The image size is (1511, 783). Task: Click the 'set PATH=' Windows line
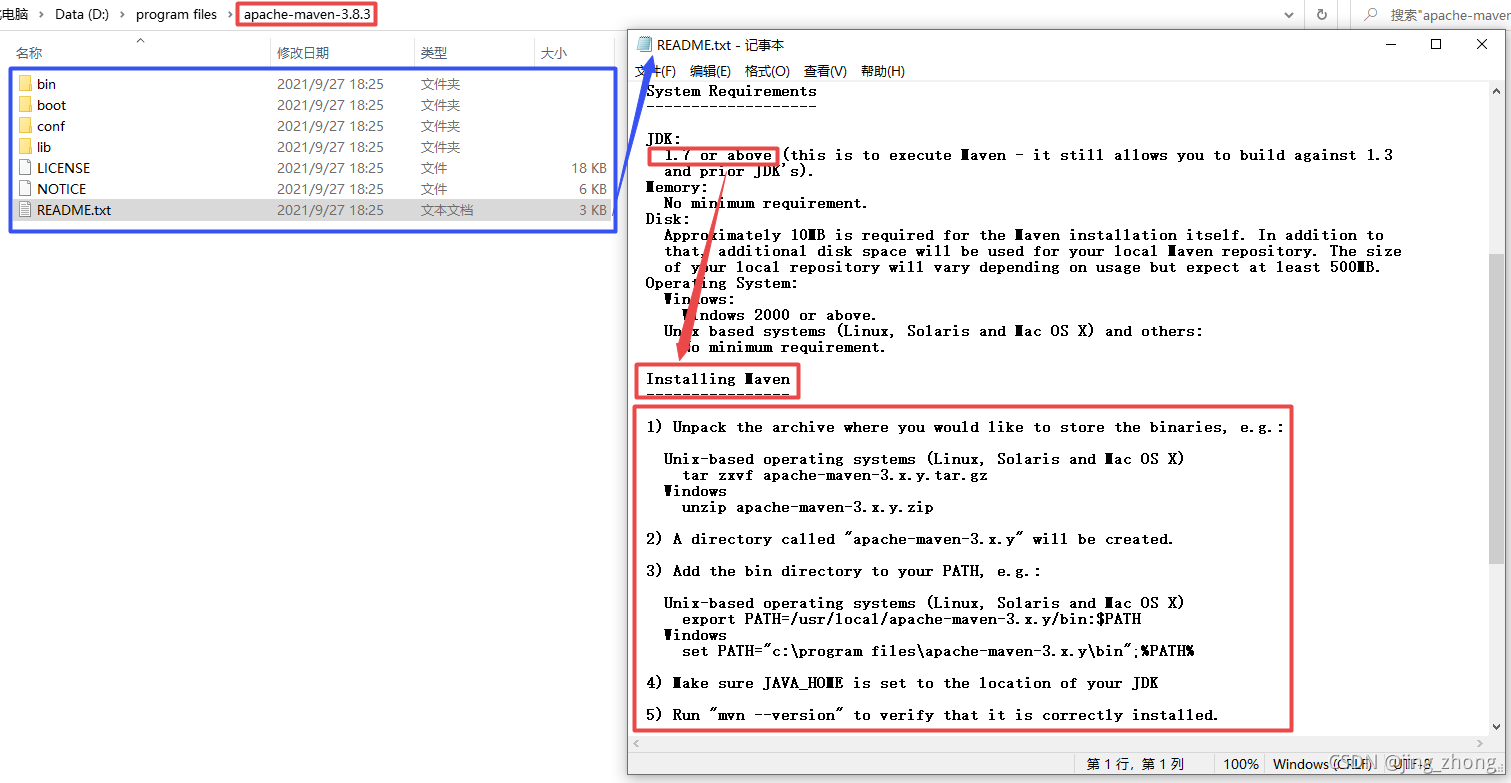[938, 651]
